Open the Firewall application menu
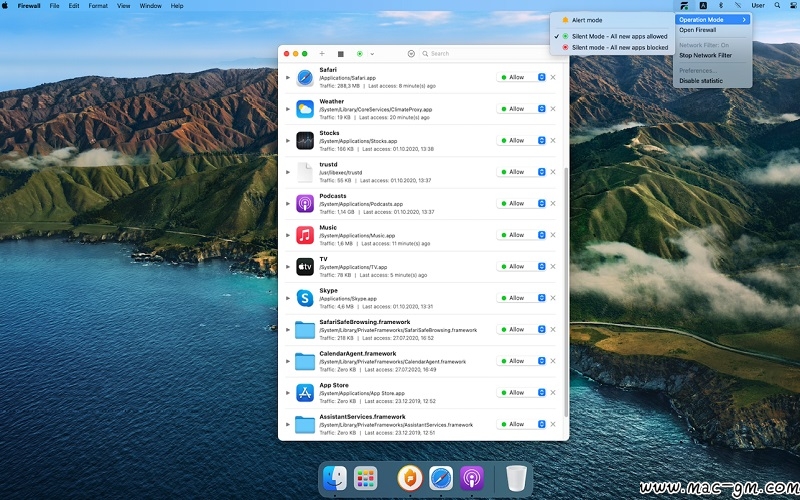This screenshot has height=500, width=800. 29,6
